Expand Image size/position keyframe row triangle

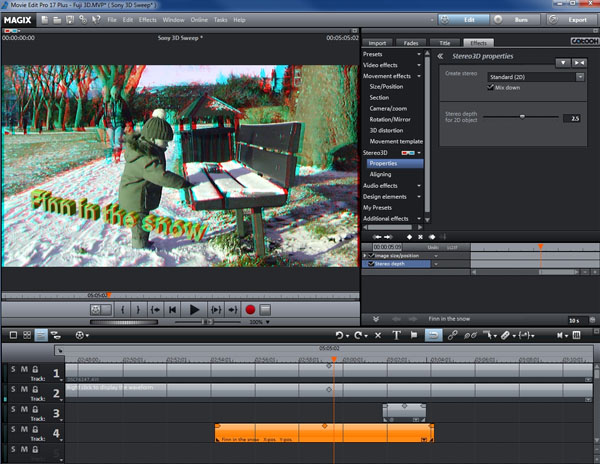(365, 256)
